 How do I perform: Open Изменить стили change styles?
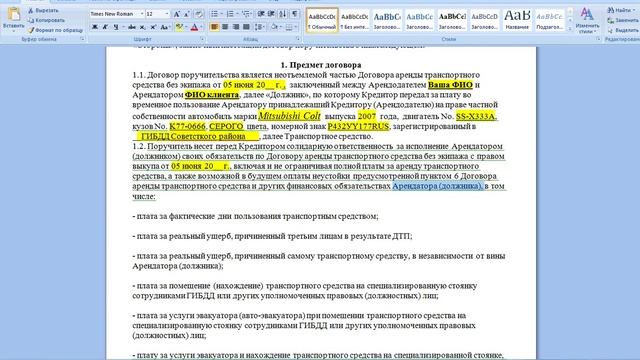pos(587,20)
